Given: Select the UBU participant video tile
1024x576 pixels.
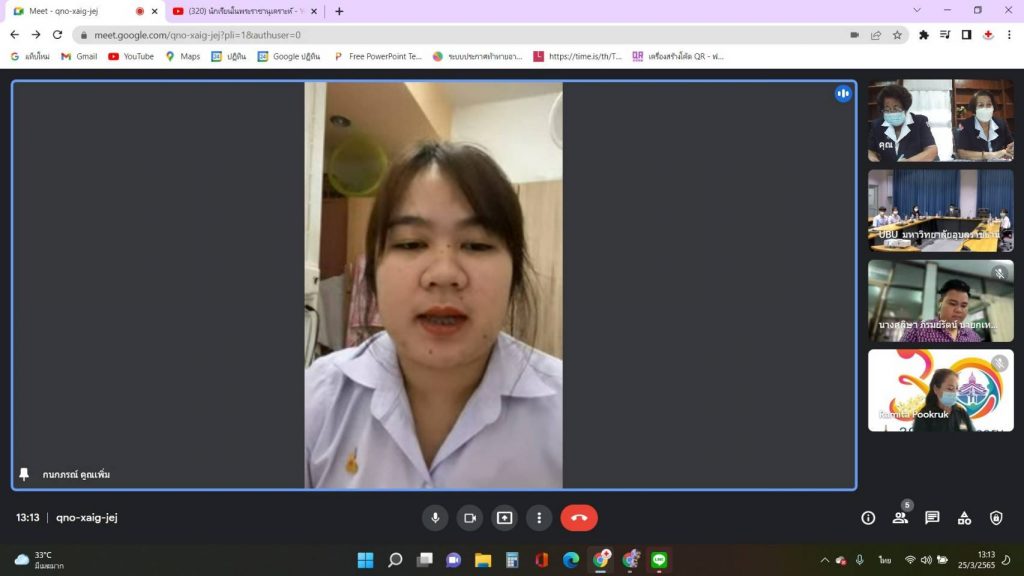Looking at the screenshot, I should click(940, 210).
